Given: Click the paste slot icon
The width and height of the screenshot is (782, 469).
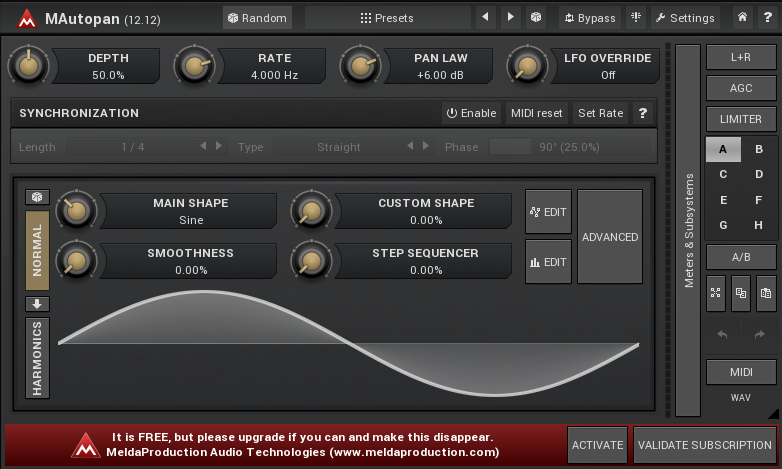Looking at the screenshot, I should click(x=766, y=293).
